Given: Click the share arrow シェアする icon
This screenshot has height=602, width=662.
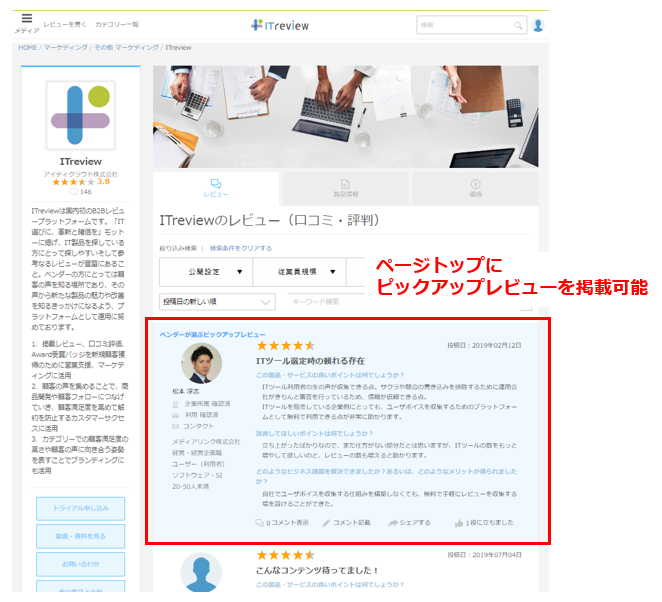Looking at the screenshot, I should pyautogui.click(x=393, y=523).
